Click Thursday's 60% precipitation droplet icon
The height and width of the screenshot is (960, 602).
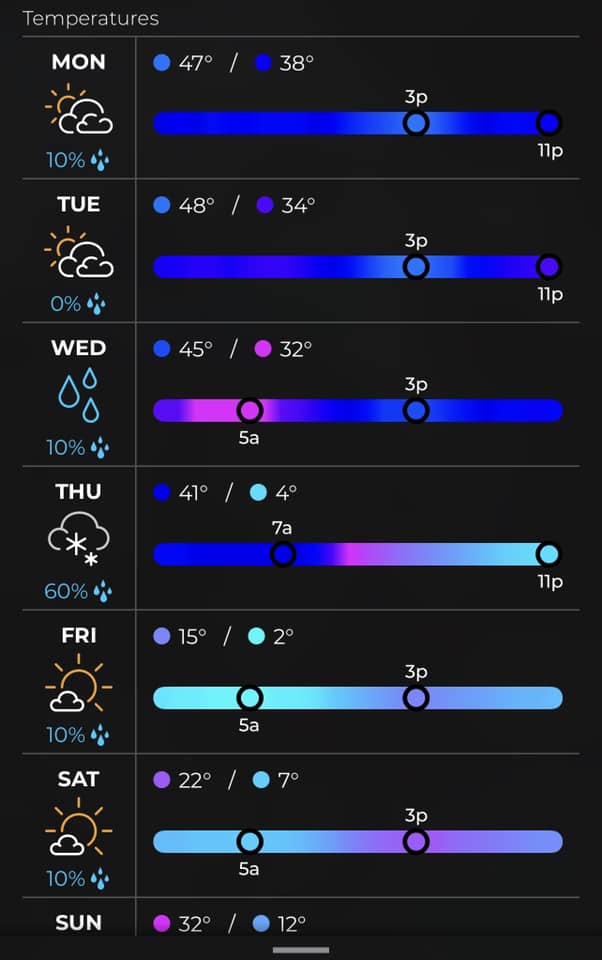coord(102,592)
